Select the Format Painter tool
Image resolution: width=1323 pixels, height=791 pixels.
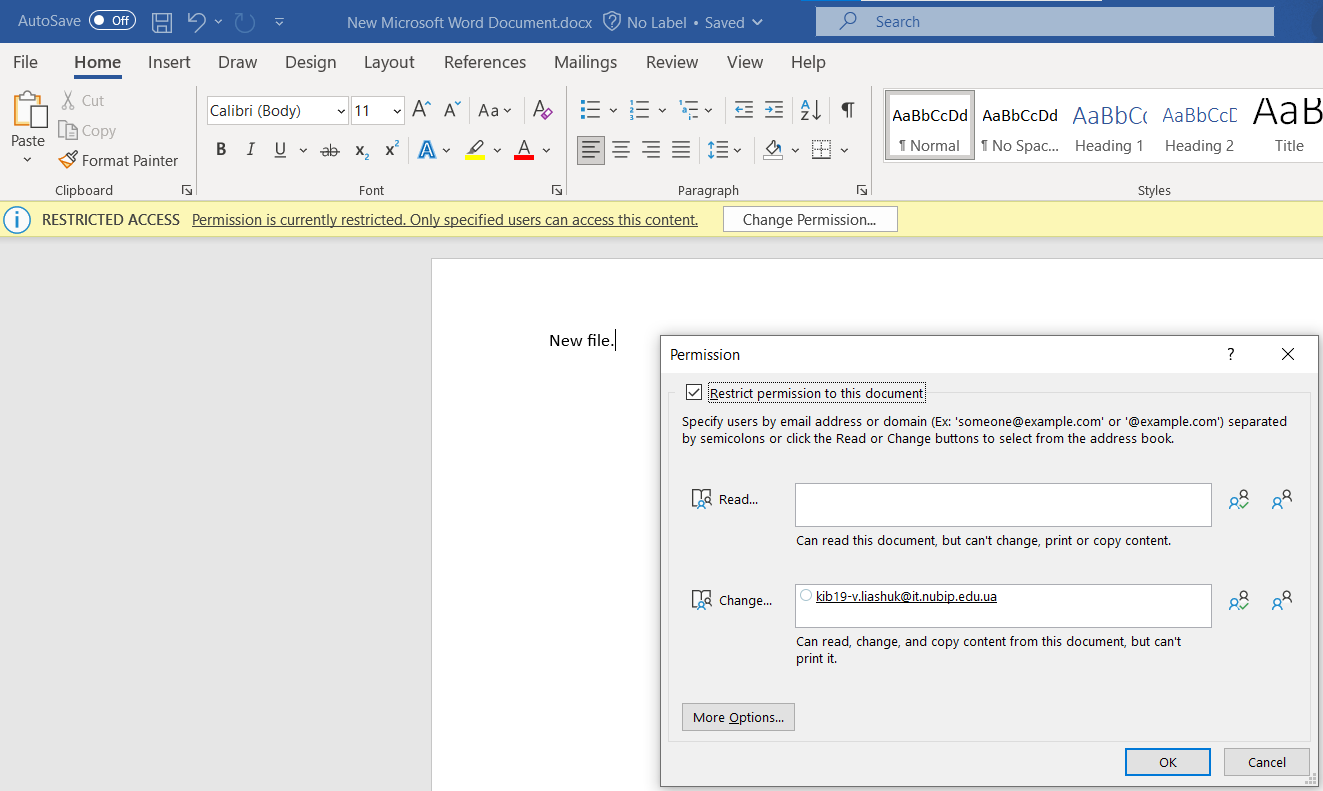(x=118, y=160)
